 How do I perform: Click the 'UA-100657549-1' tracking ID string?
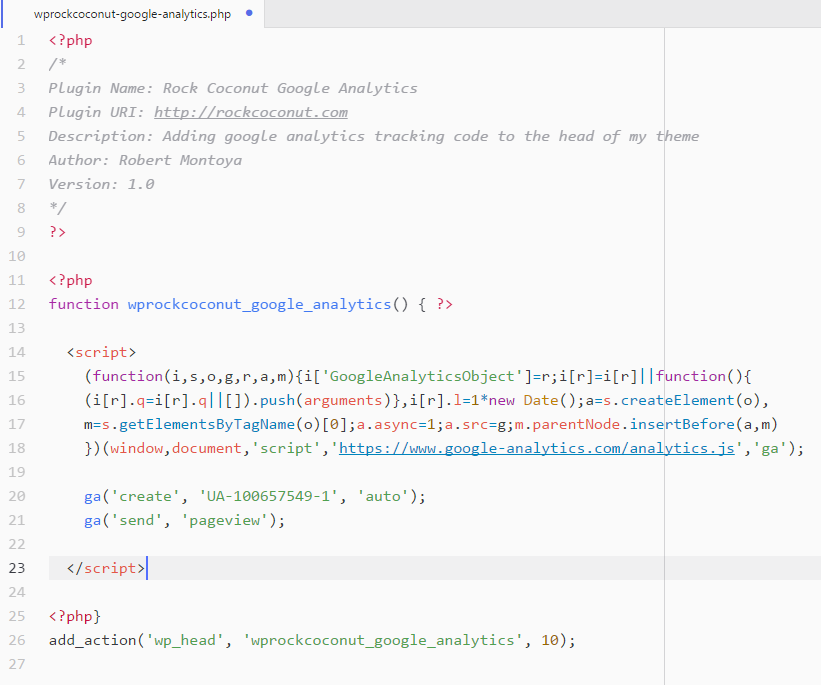(x=268, y=496)
